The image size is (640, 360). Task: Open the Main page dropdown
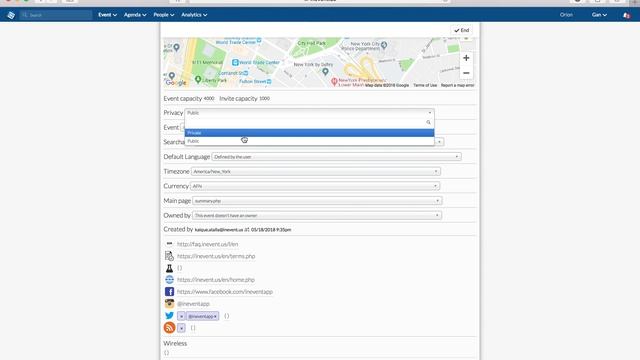pos(317,201)
